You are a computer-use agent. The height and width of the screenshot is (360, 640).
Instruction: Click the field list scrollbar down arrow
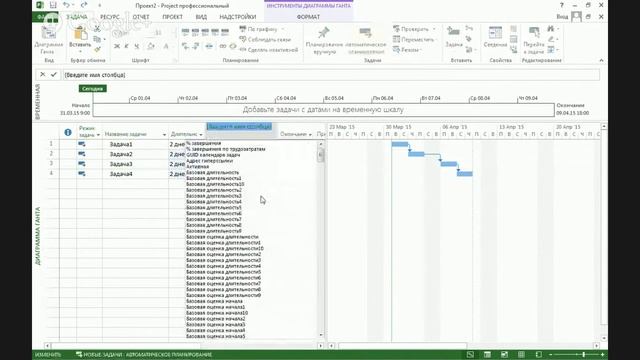point(321,335)
